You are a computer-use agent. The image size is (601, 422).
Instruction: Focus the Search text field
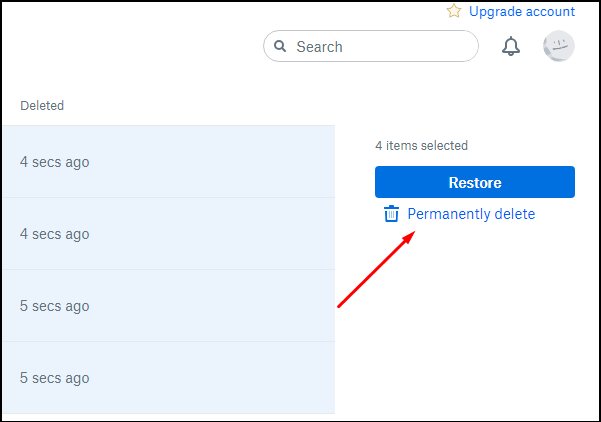point(380,47)
